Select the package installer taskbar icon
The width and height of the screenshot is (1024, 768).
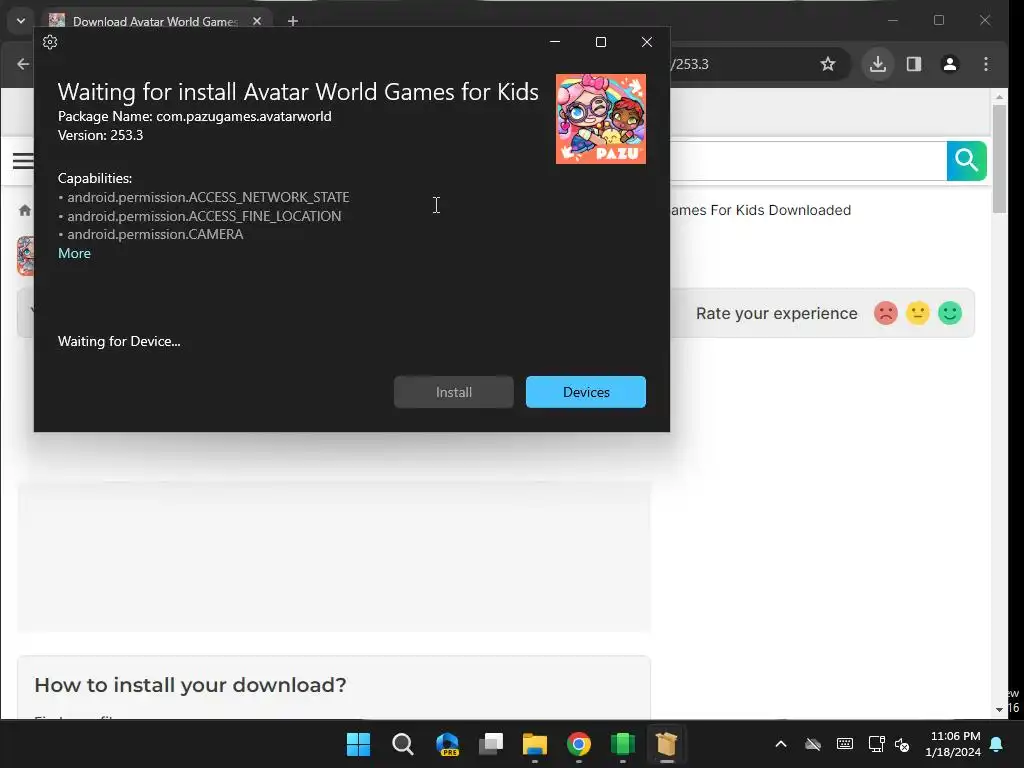pyautogui.click(x=667, y=744)
